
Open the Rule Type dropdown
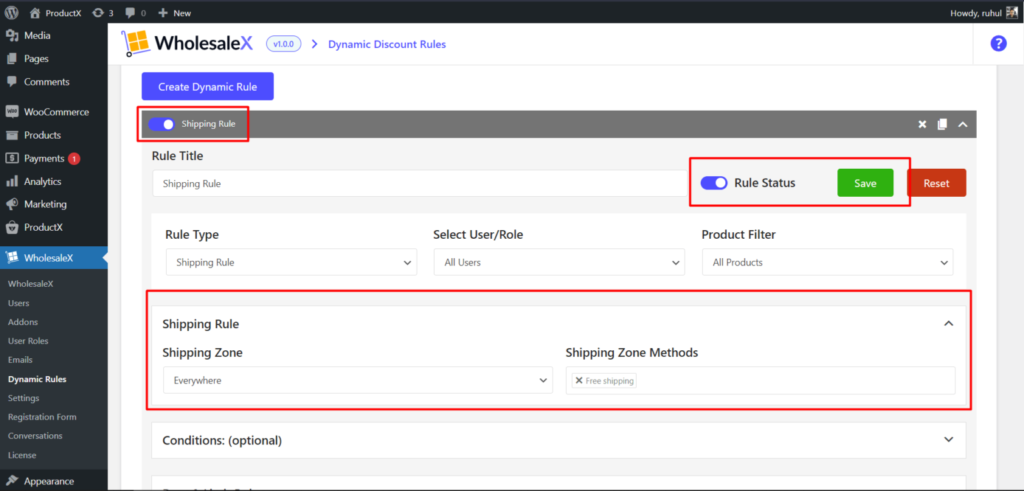coord(291,262)
